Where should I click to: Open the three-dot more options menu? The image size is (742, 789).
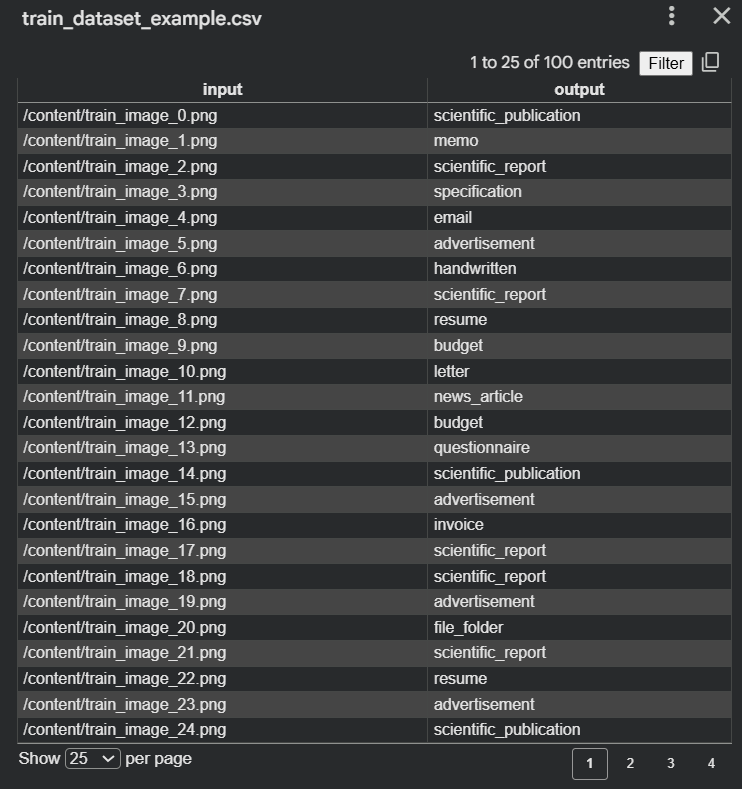click(x=672, y=16)
